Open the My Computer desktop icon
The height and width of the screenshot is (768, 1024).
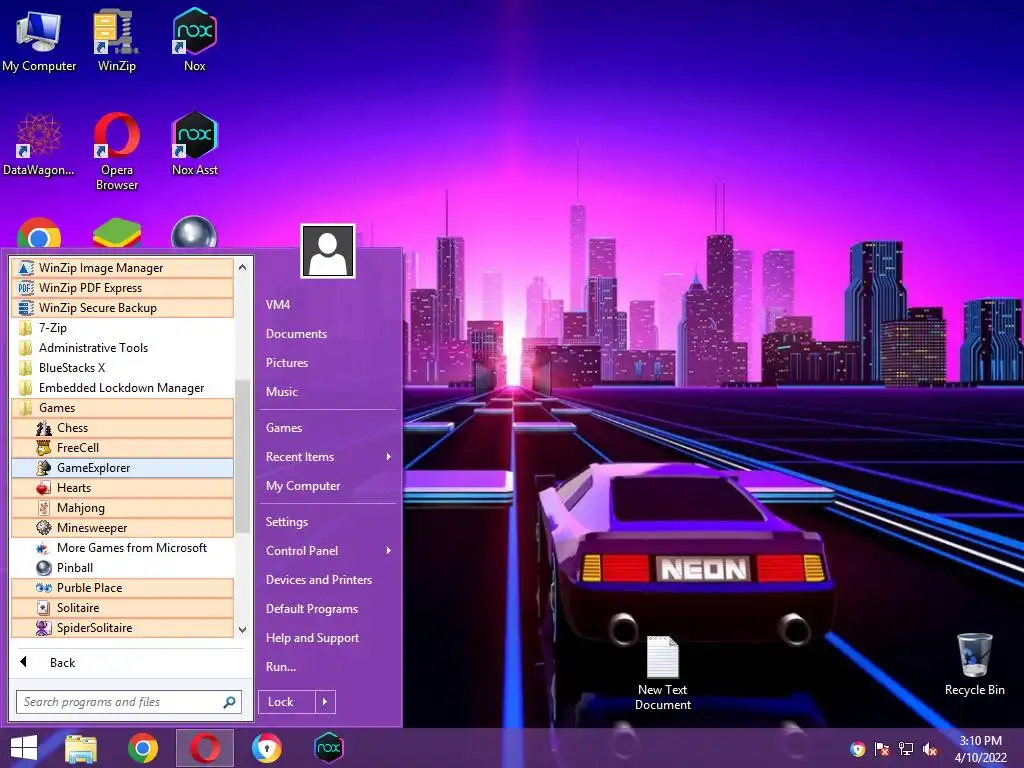(39, 41)
